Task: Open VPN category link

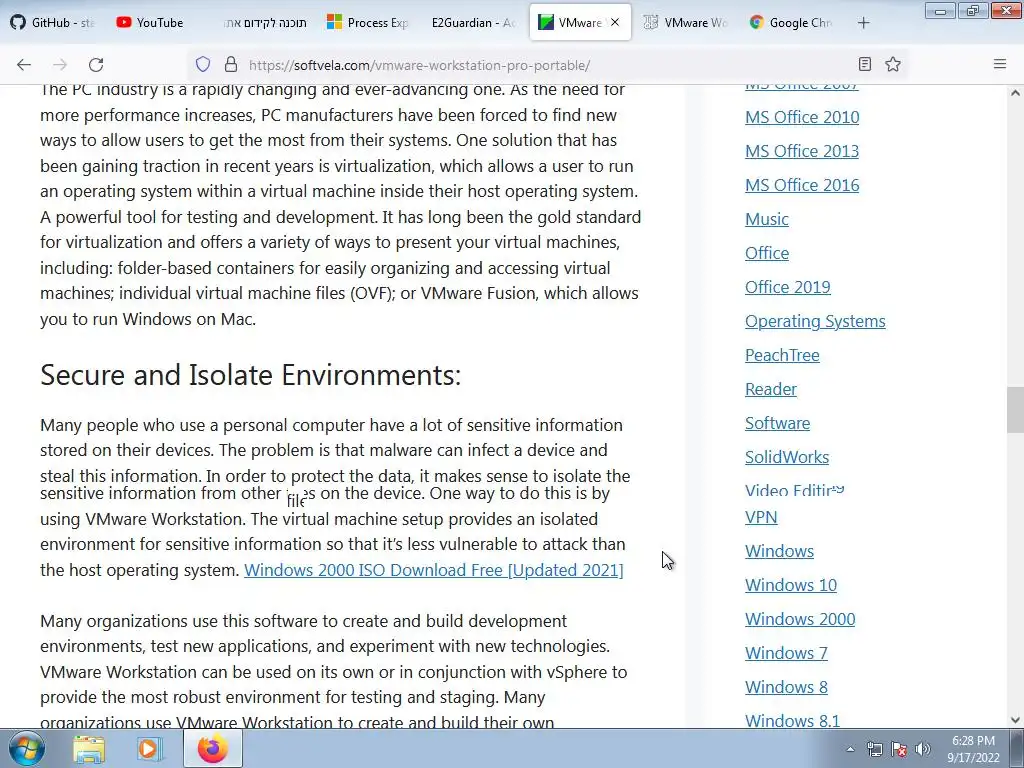Action: [x=761, y=517]
